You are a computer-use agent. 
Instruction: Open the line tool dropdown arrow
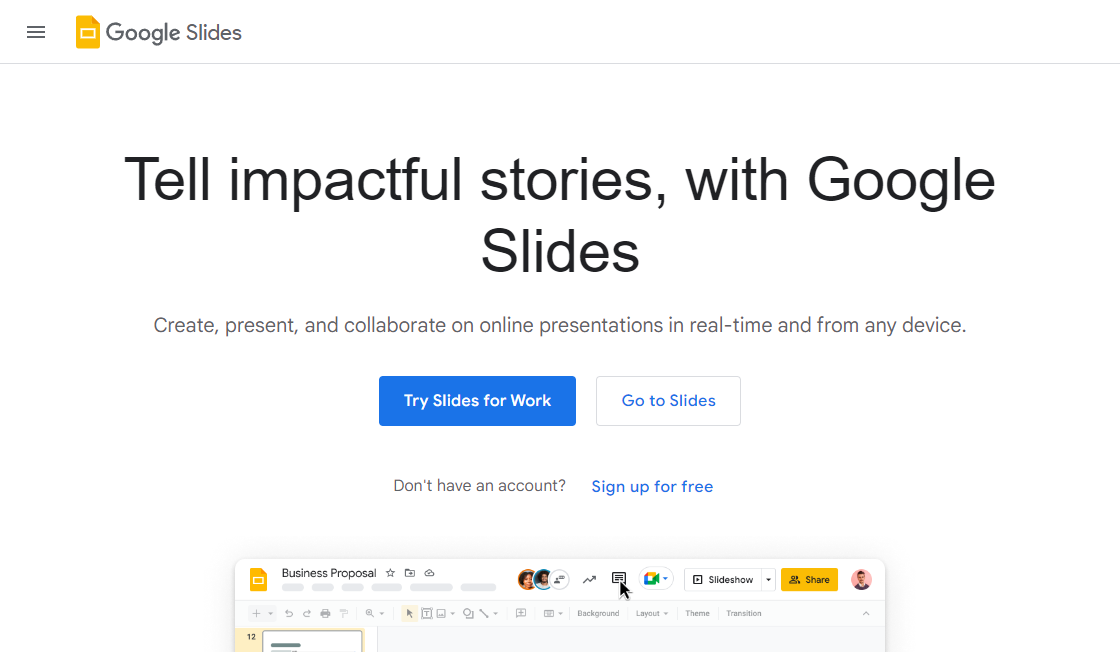[495, 612]
